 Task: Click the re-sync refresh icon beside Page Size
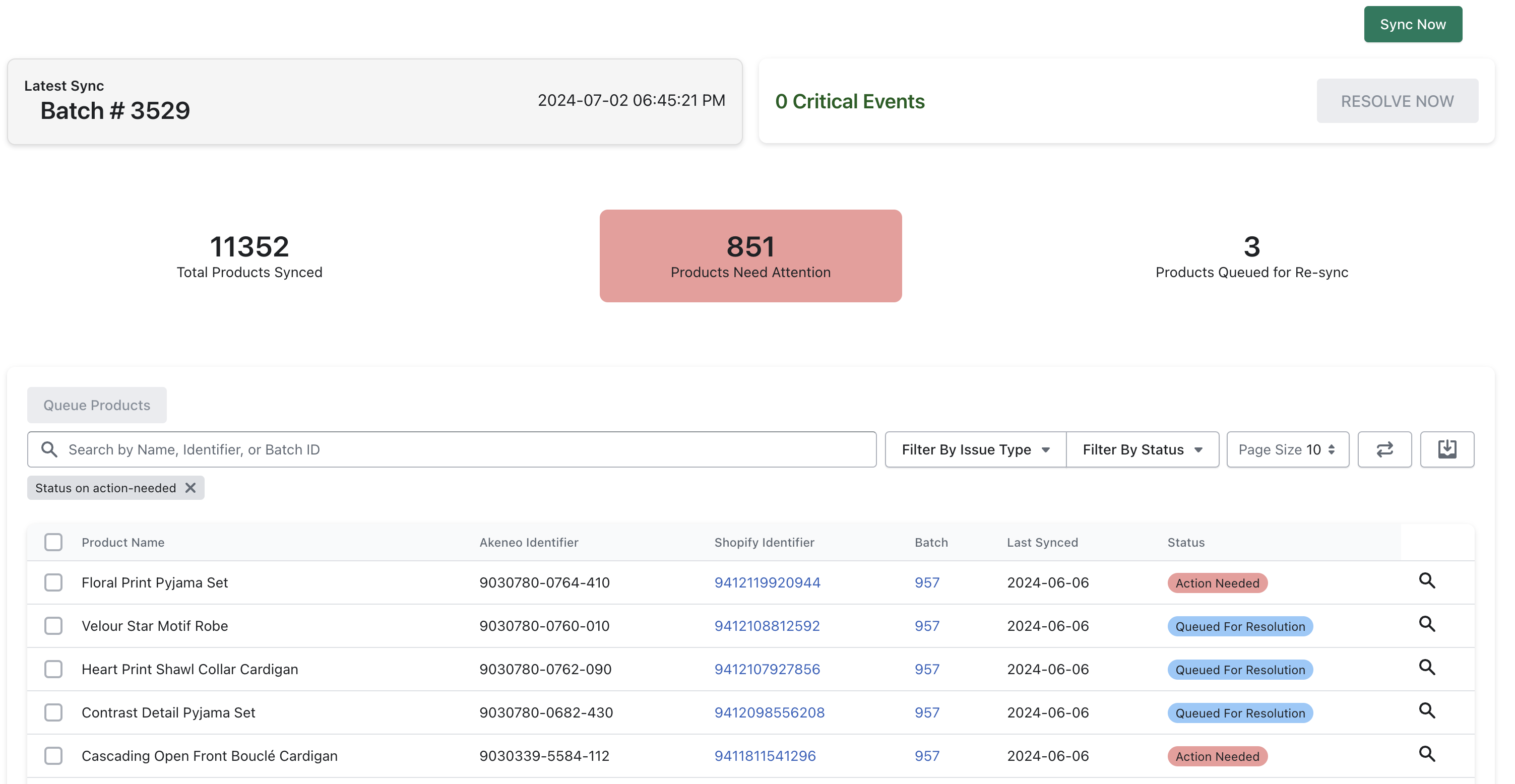1384,449
